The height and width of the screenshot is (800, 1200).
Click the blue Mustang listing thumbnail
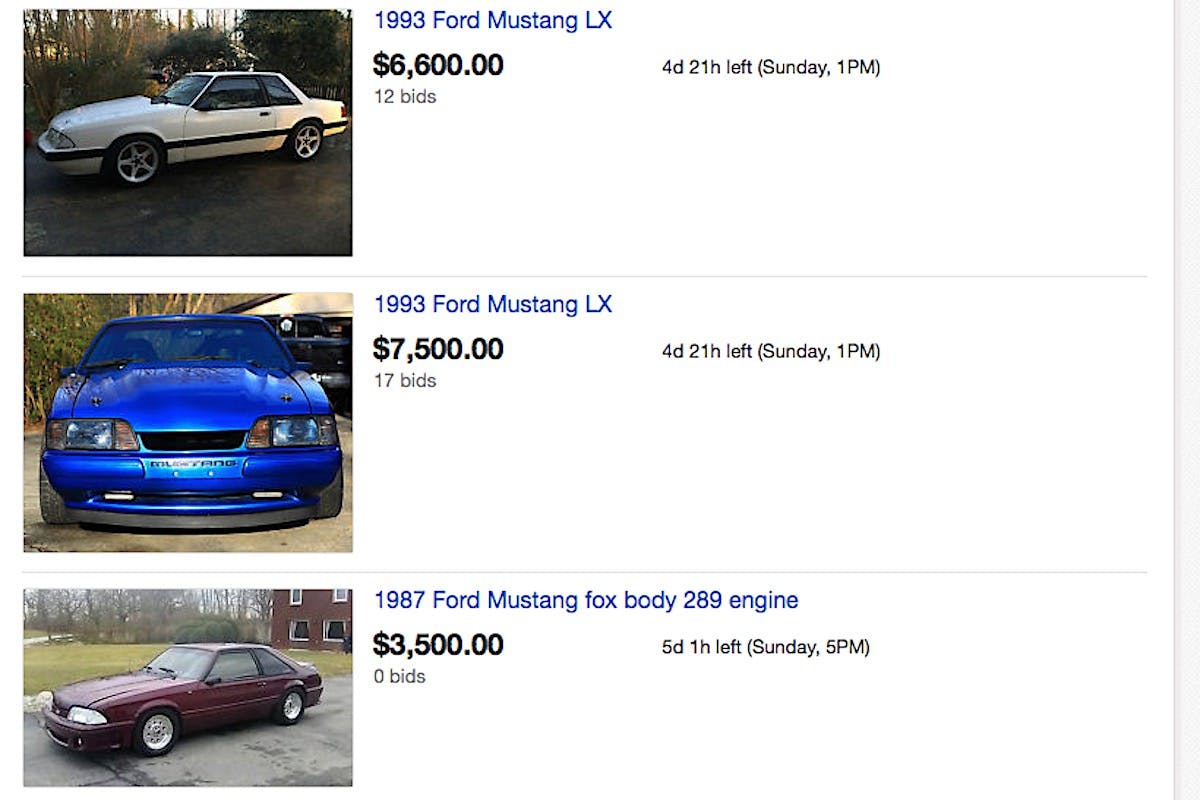[x=188, y=422]
